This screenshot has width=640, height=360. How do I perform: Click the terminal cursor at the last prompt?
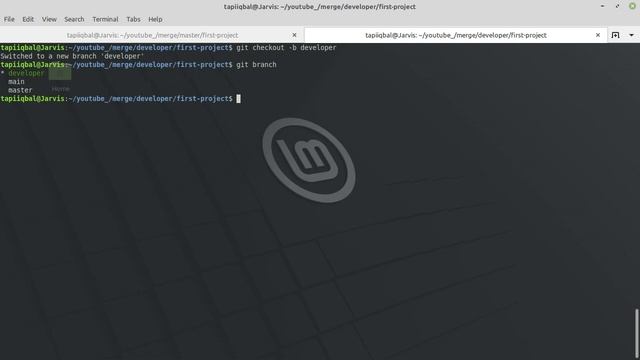pos(238,99)
